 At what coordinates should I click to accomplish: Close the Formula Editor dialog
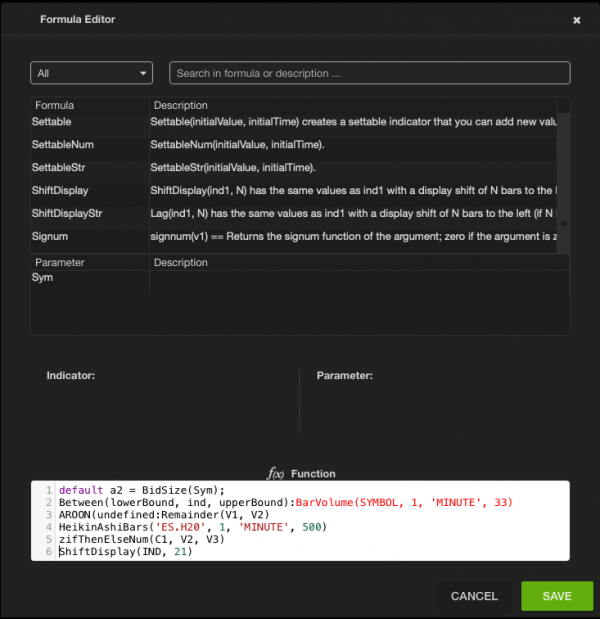click(x=576, y=20)
